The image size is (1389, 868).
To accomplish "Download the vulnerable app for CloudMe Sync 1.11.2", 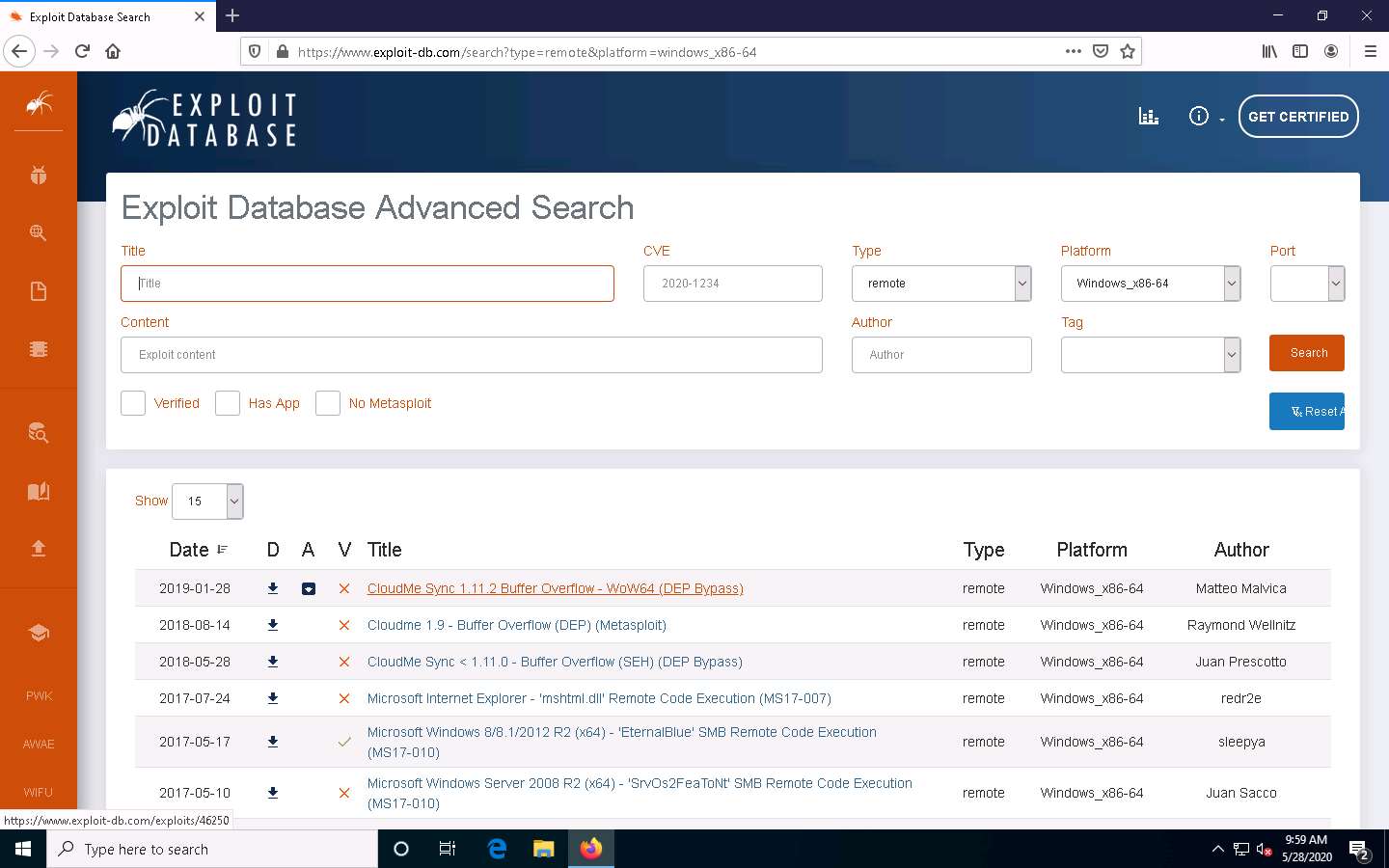I will (x=309, y=588).
